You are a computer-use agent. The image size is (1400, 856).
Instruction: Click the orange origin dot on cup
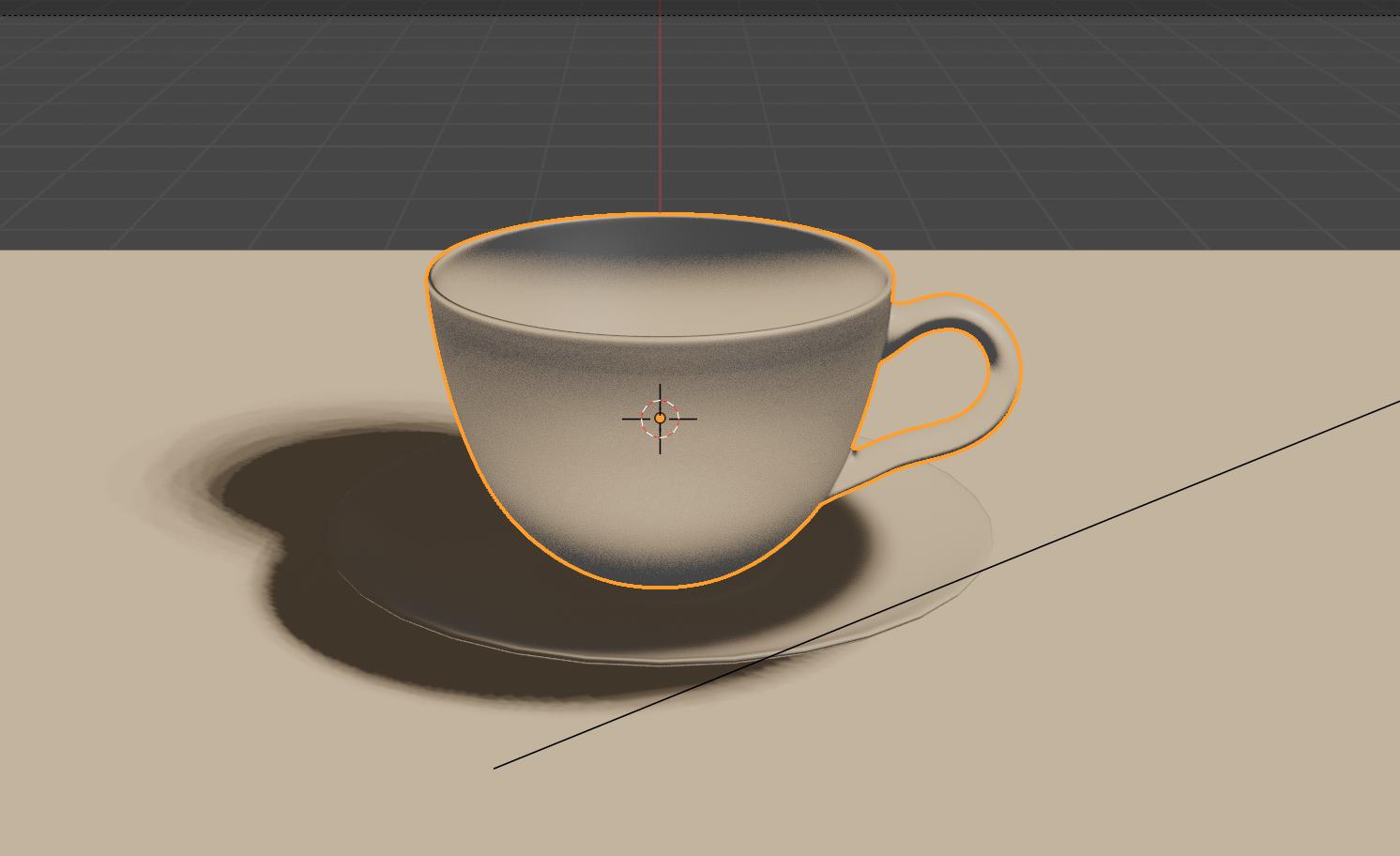pos(660,418)
